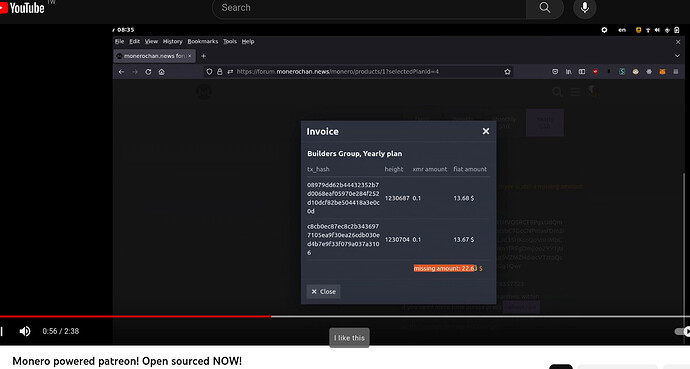Screen dimensions: 690x369
Task: Open the History menu in Firefox
Action: 172,41
